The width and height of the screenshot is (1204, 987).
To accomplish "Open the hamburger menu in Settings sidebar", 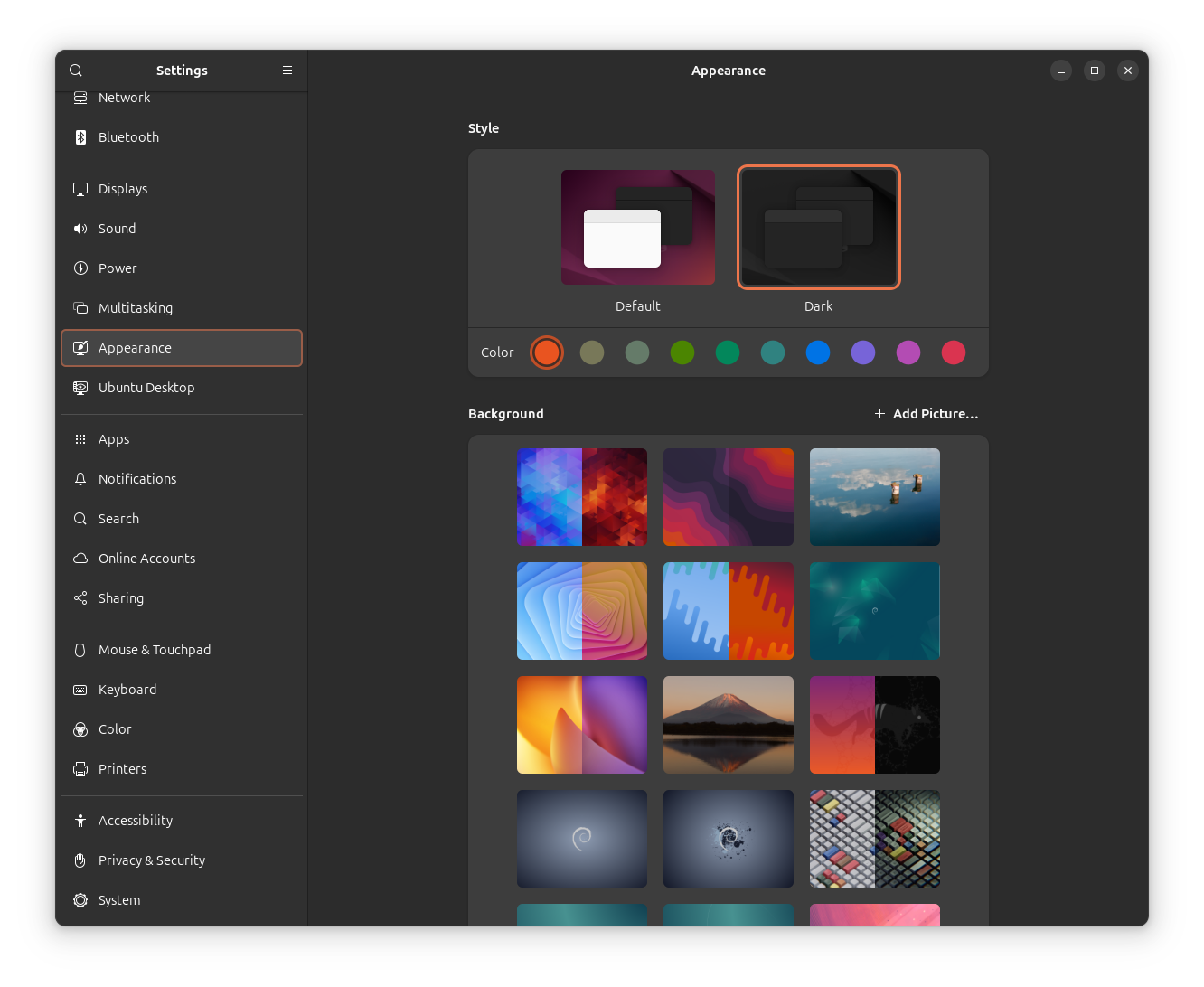I will [287, 70].
